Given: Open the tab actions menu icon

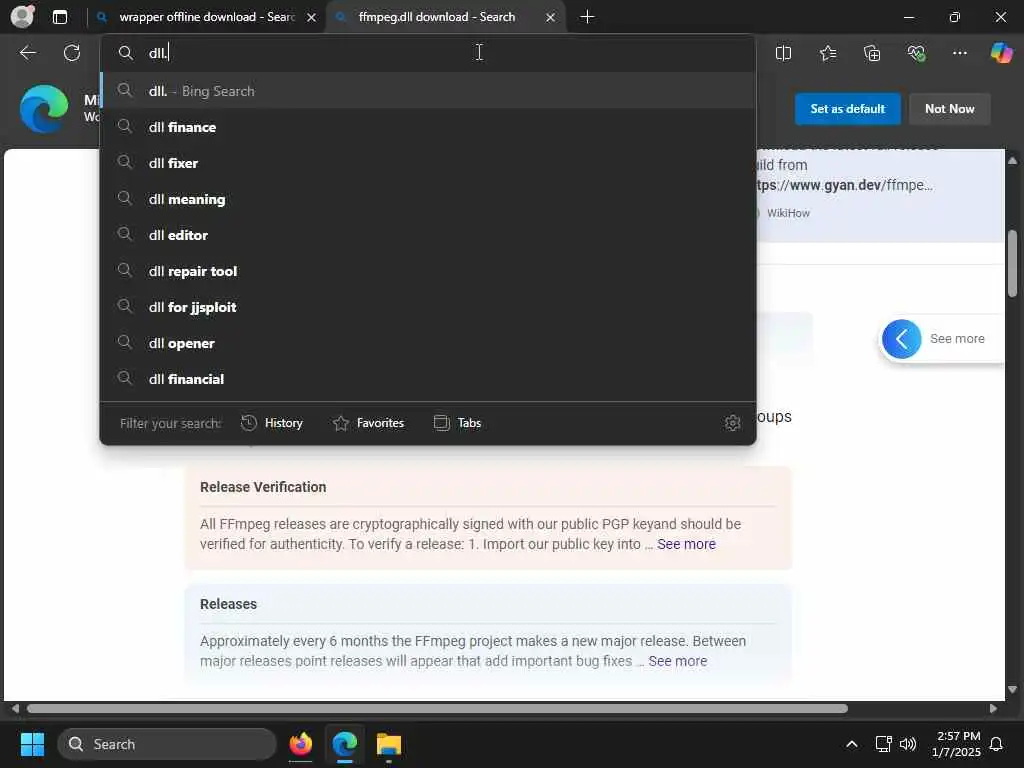Looking at the screenshot, I should click(x=59, y=17).
